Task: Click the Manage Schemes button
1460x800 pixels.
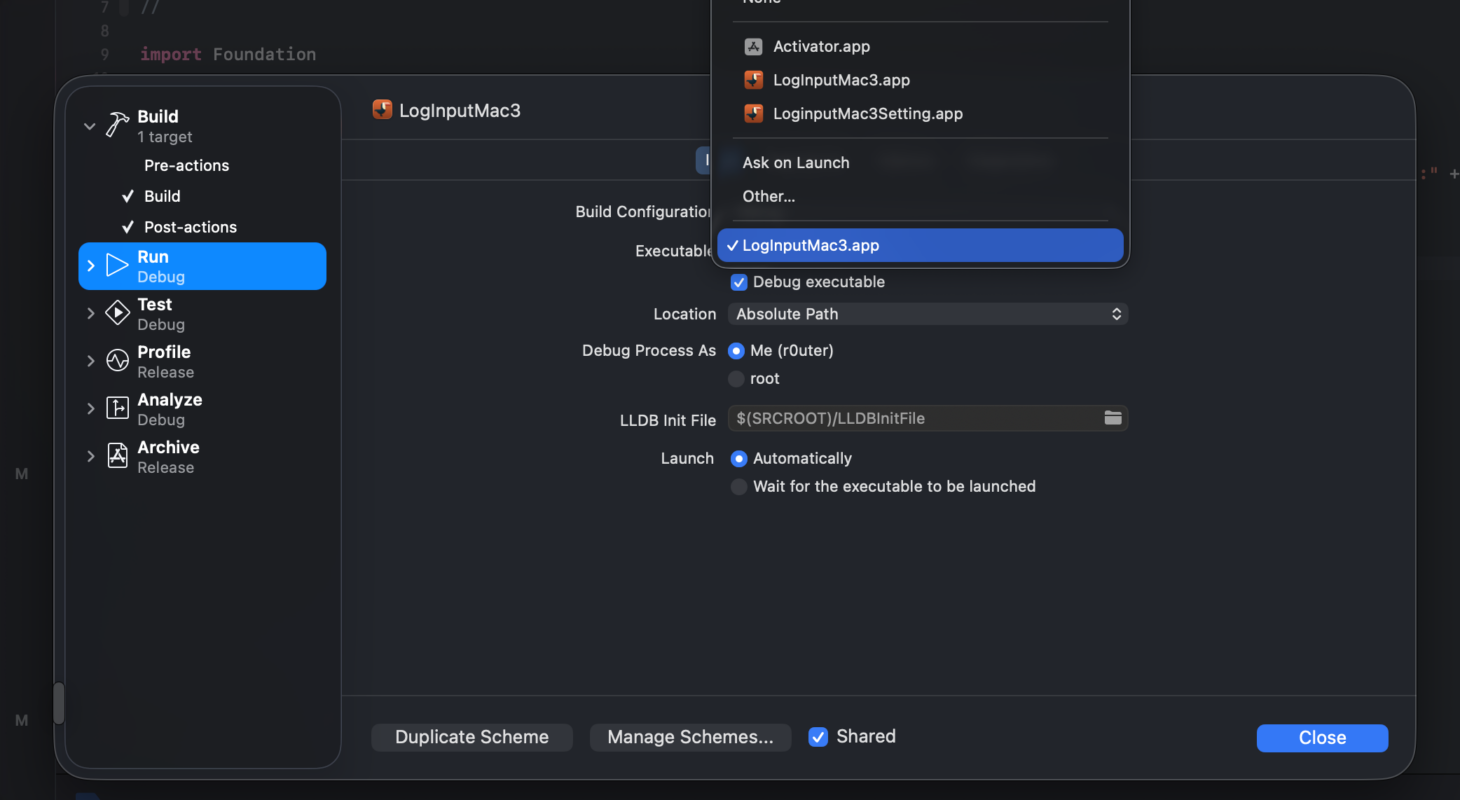Action: (x=690, y=737)
